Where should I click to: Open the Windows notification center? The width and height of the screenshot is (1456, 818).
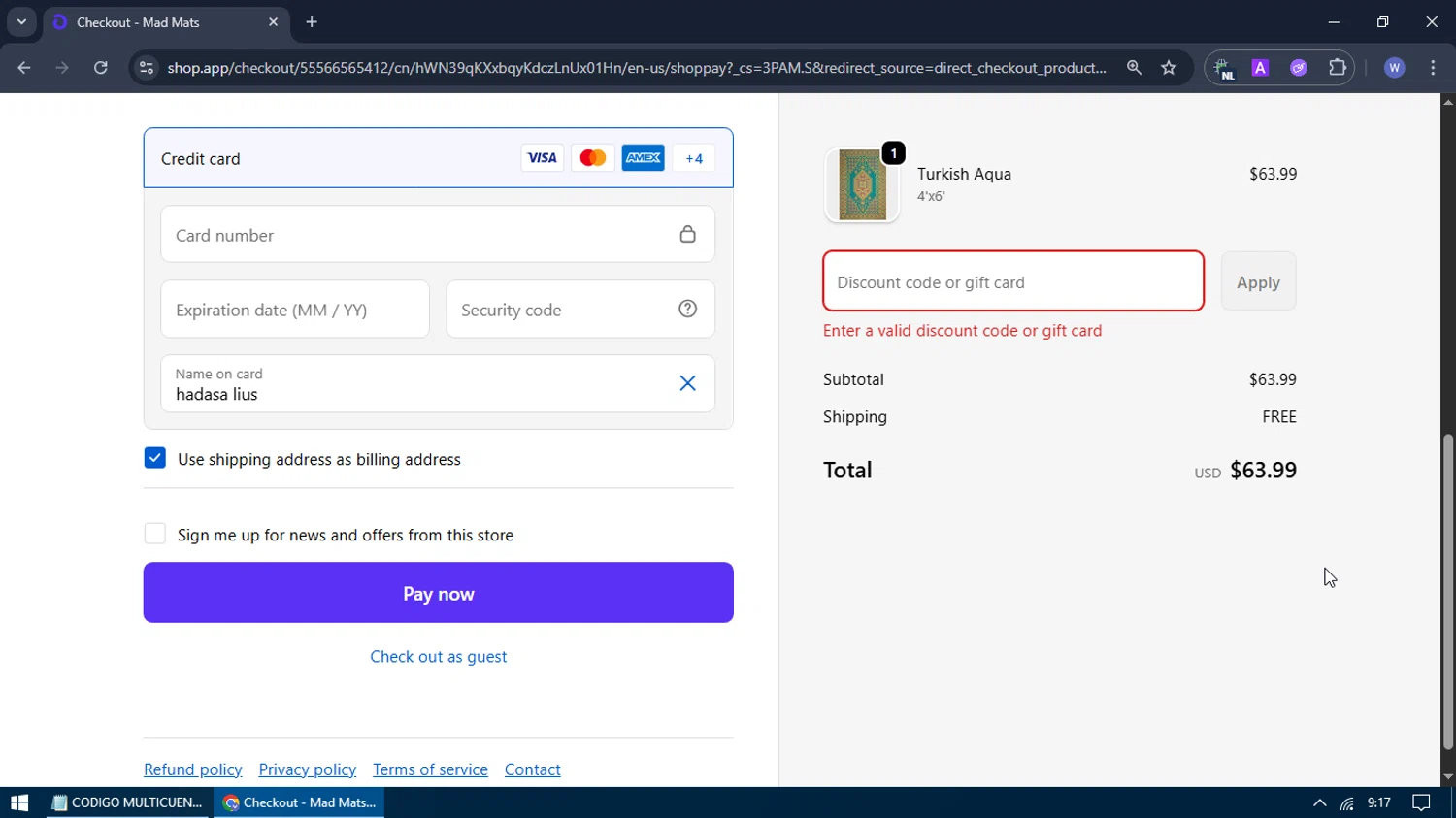coord(1421,802)
